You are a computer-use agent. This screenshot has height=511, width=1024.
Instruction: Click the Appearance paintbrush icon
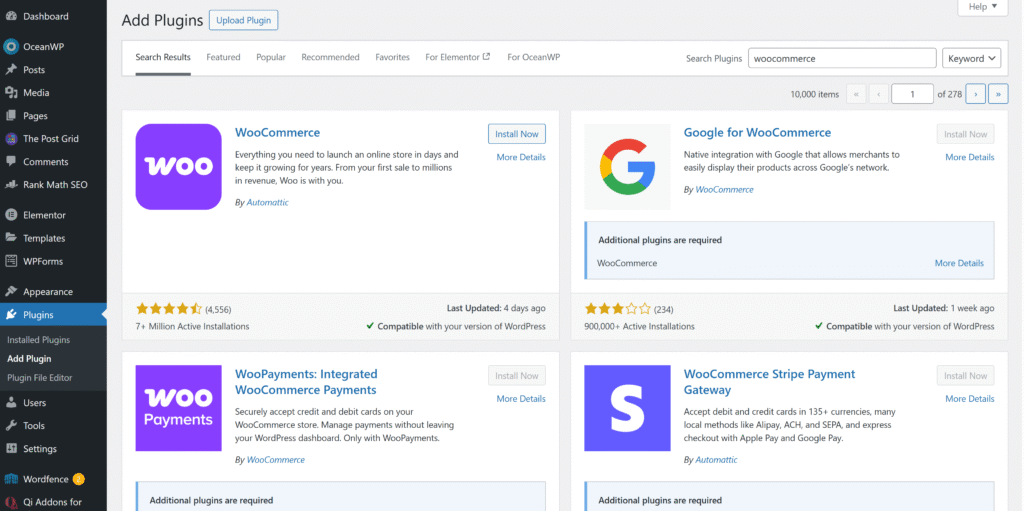click(x=11, y=291)
